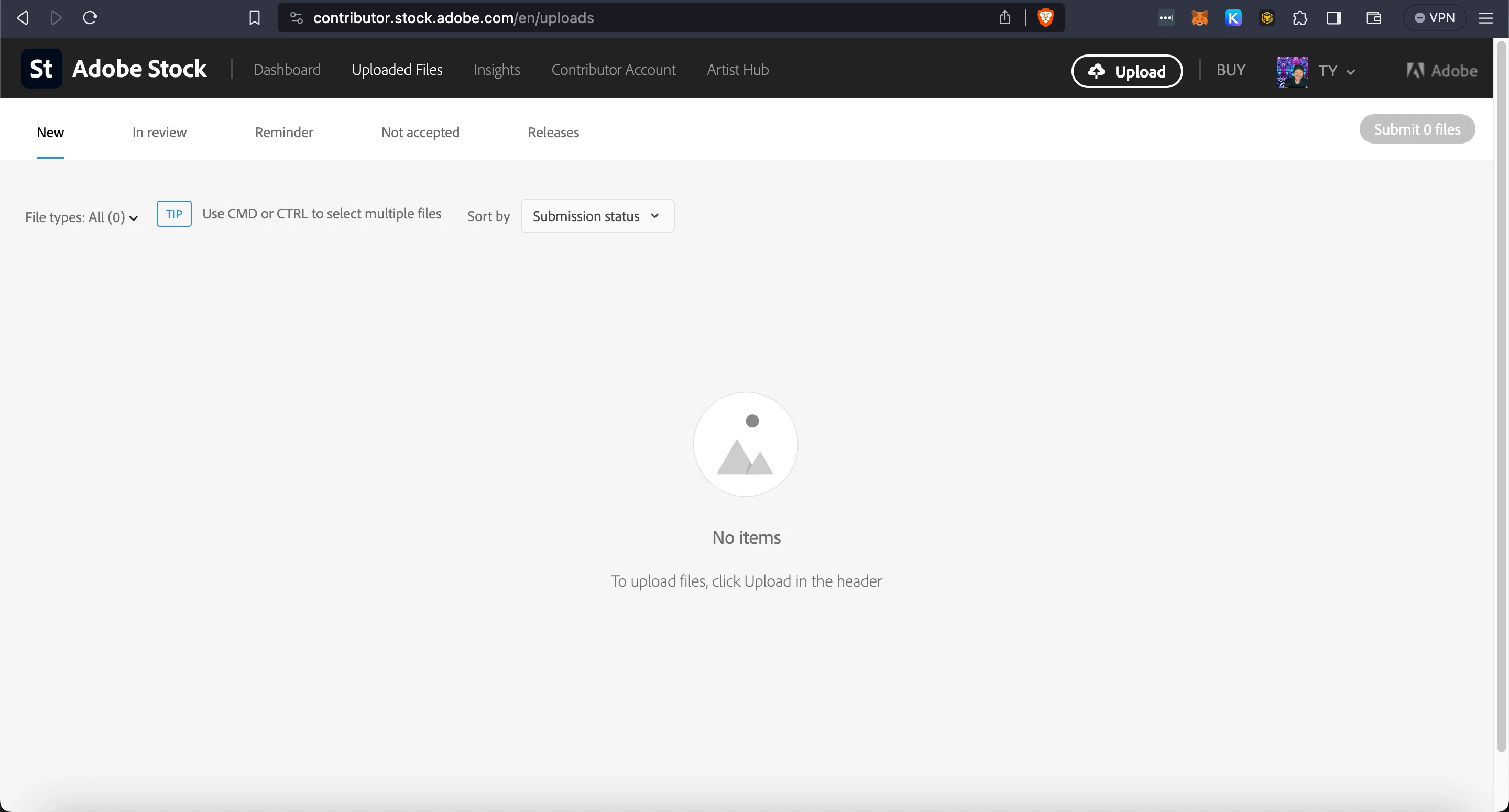The image size is (1509, 812).
Task: Click the browser address bar URL
Action: click(453, 18)
